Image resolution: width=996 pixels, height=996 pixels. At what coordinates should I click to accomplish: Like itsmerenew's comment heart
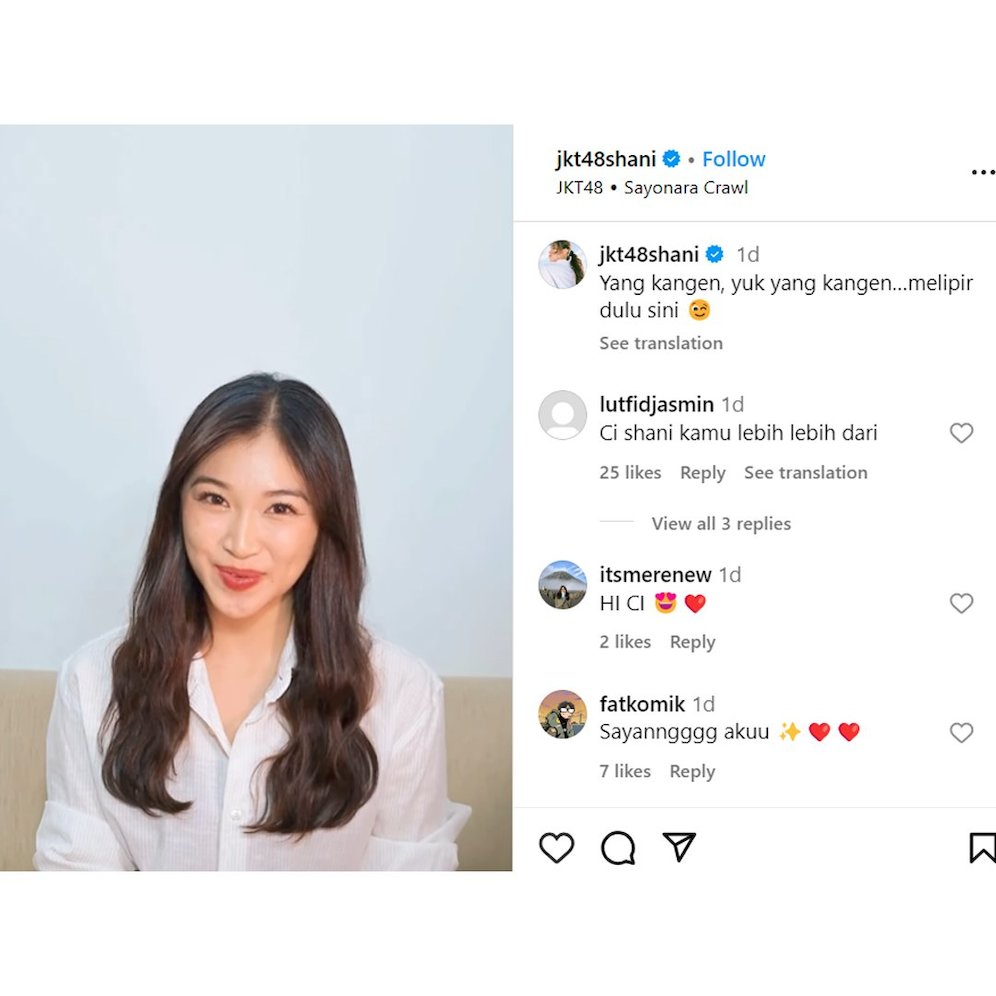[x=961, y=603]
